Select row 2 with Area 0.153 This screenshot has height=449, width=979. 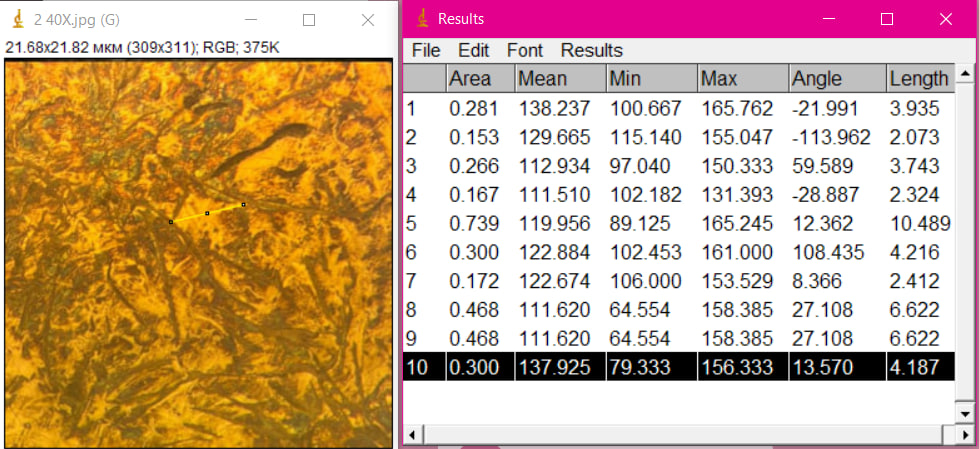(679, 137)
